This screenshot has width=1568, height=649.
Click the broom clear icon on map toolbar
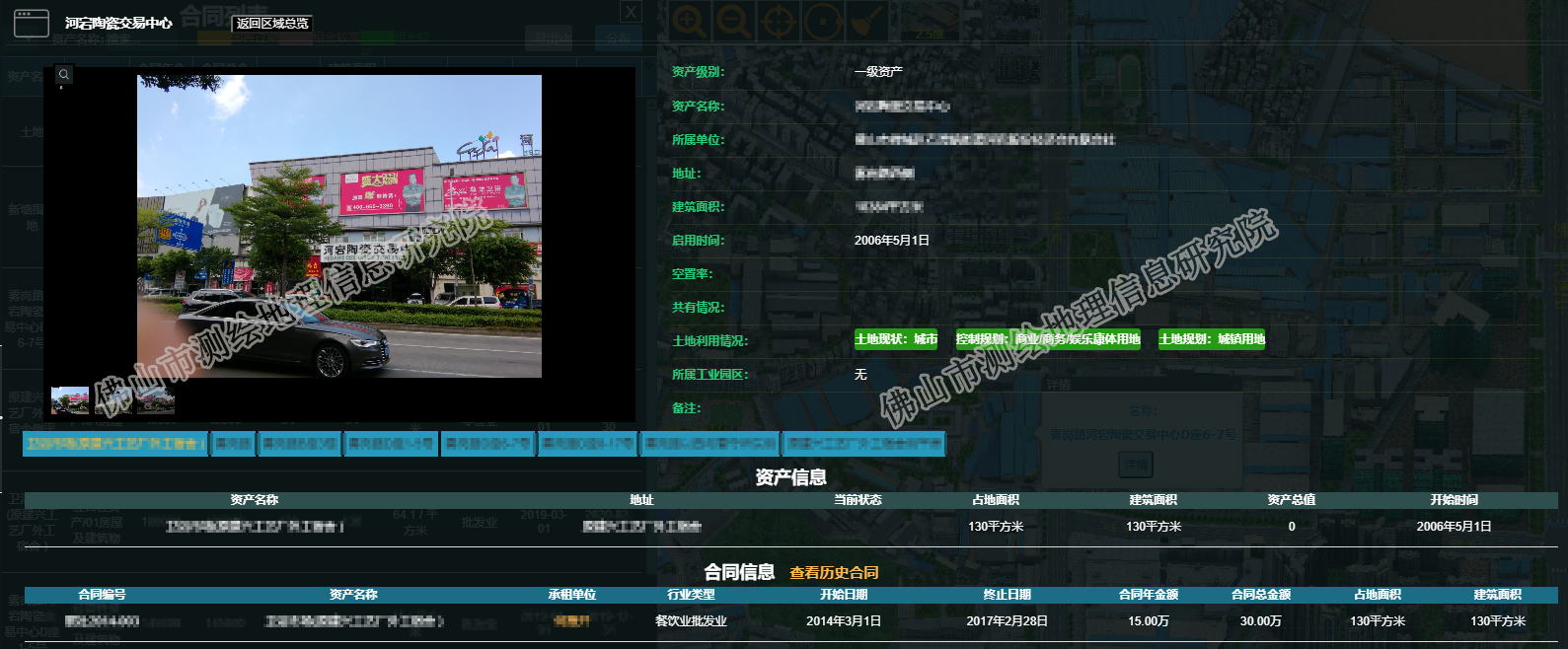[x=867, y=21]
